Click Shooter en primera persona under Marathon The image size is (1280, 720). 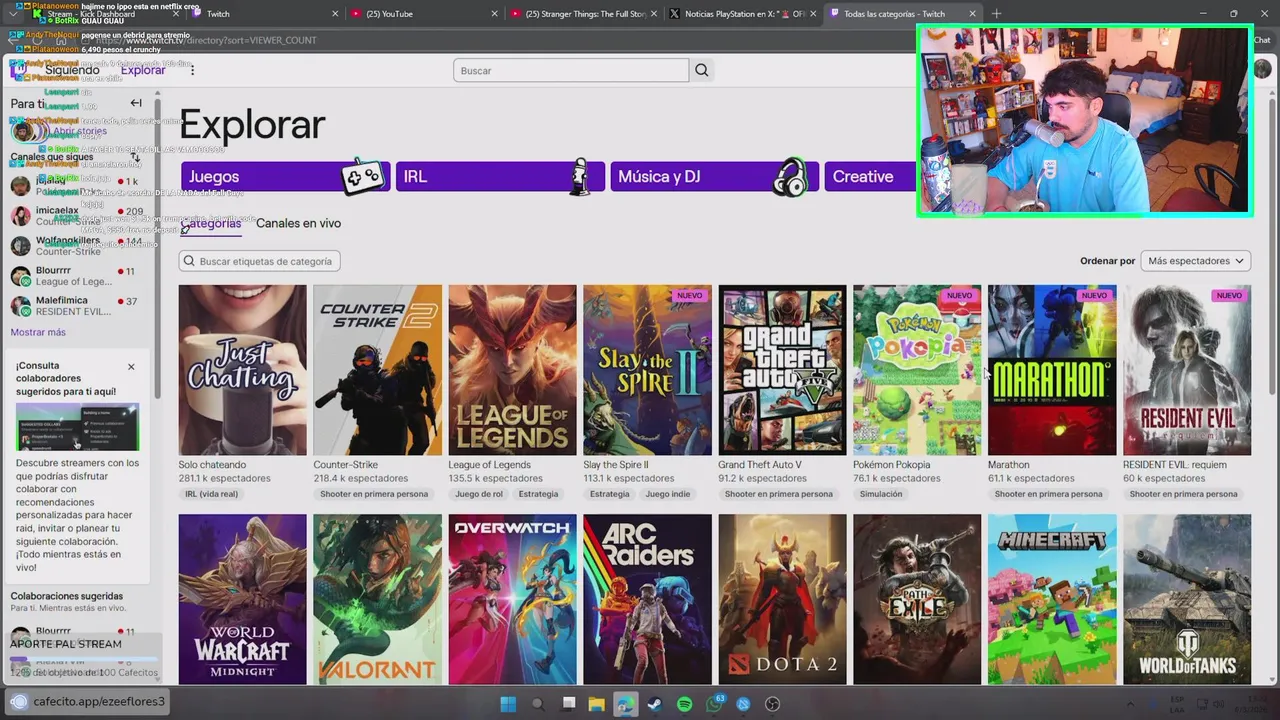pyautogui.click(x=1049, y=494)
